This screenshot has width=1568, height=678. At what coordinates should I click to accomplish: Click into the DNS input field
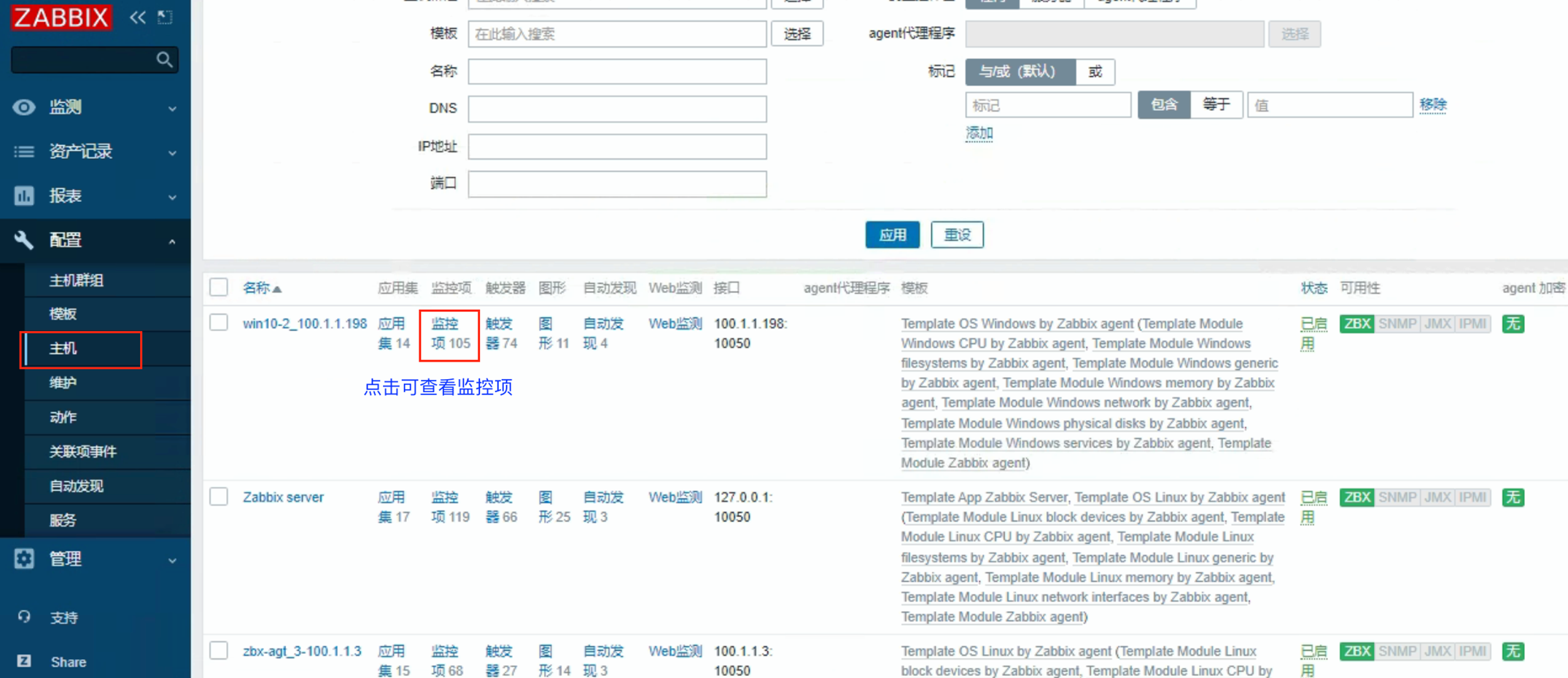pos(617,109)
